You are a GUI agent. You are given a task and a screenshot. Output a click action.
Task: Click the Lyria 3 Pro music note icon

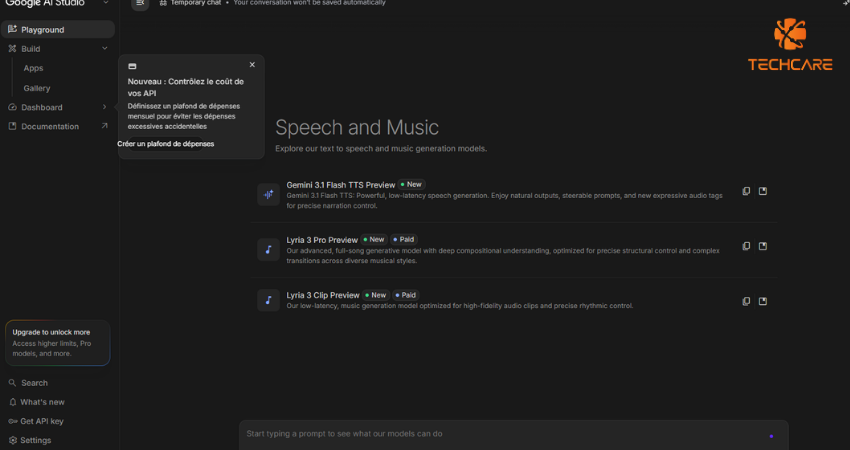pos(268,250)
